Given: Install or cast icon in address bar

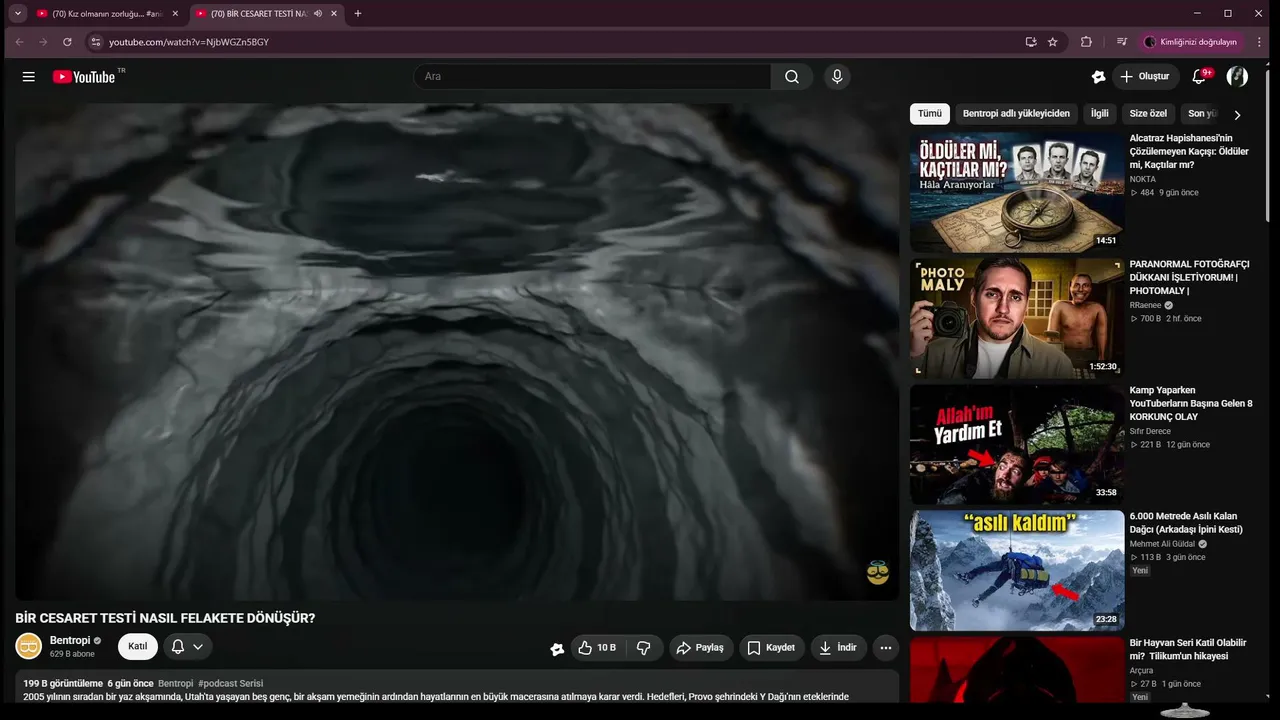Looking at the screenshot, I should [x=1031, y=42].
